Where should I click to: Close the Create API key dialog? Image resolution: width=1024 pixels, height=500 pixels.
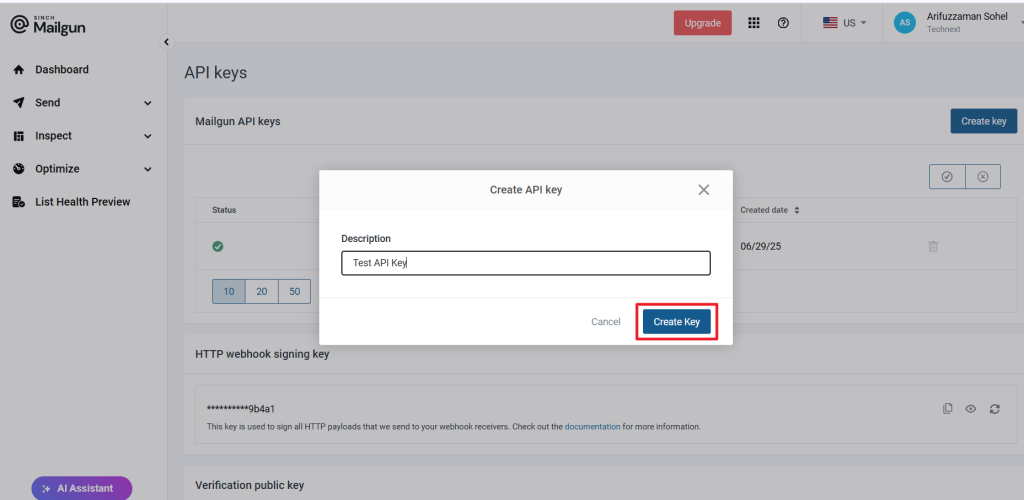click(x=703, y=190)
